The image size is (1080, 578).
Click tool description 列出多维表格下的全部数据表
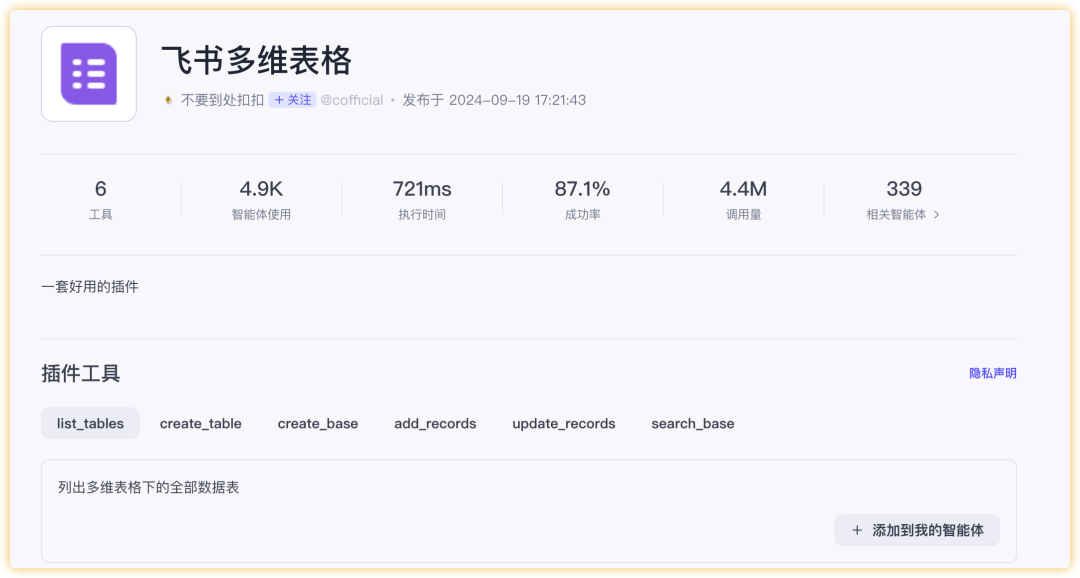point(148,487)
